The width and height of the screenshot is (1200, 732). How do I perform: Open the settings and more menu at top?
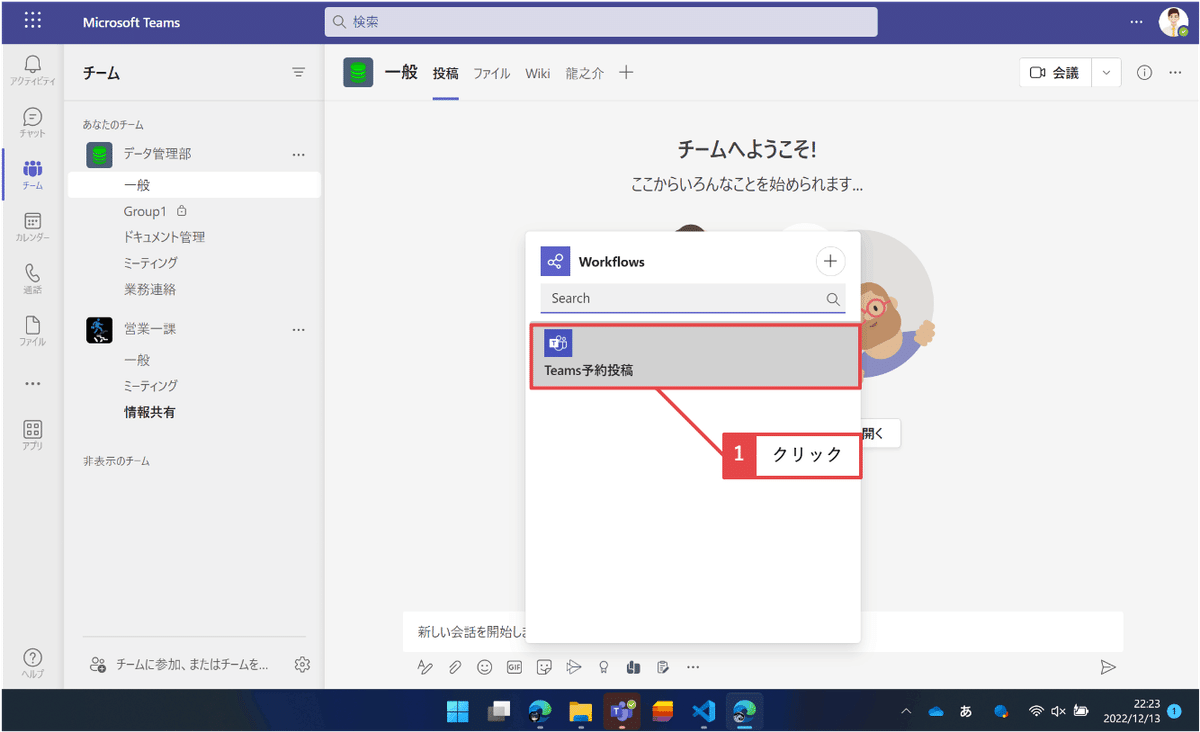1136,21
